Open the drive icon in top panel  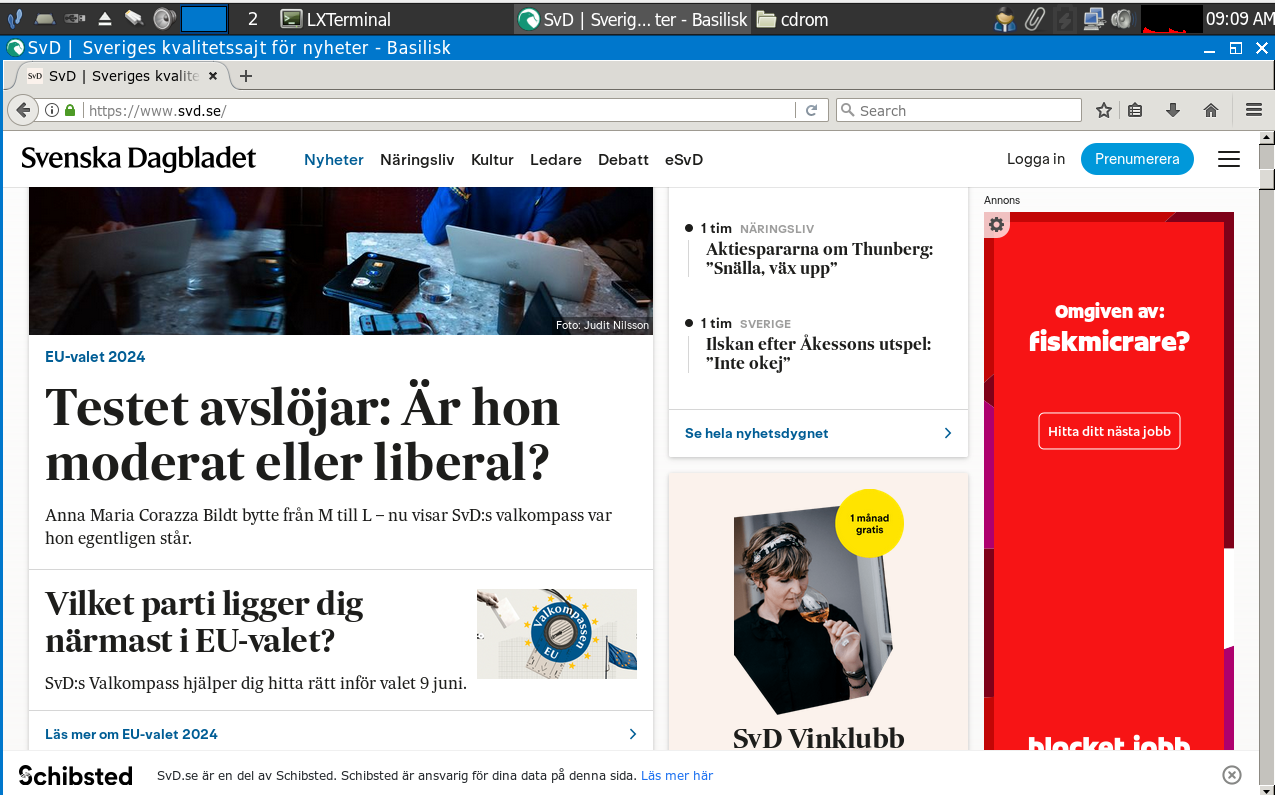[45, 19]
